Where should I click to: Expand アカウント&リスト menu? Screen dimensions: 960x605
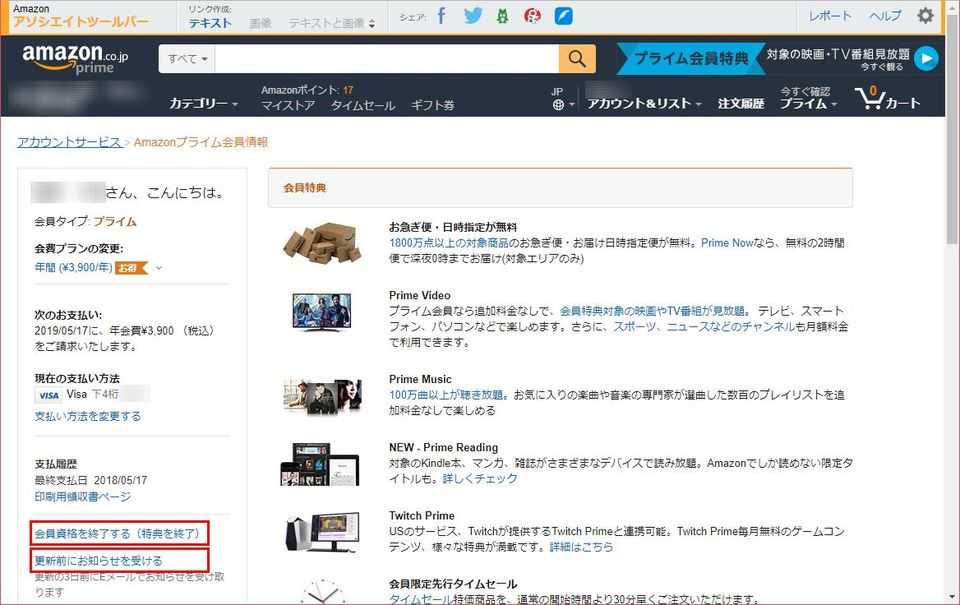(644, 103)
